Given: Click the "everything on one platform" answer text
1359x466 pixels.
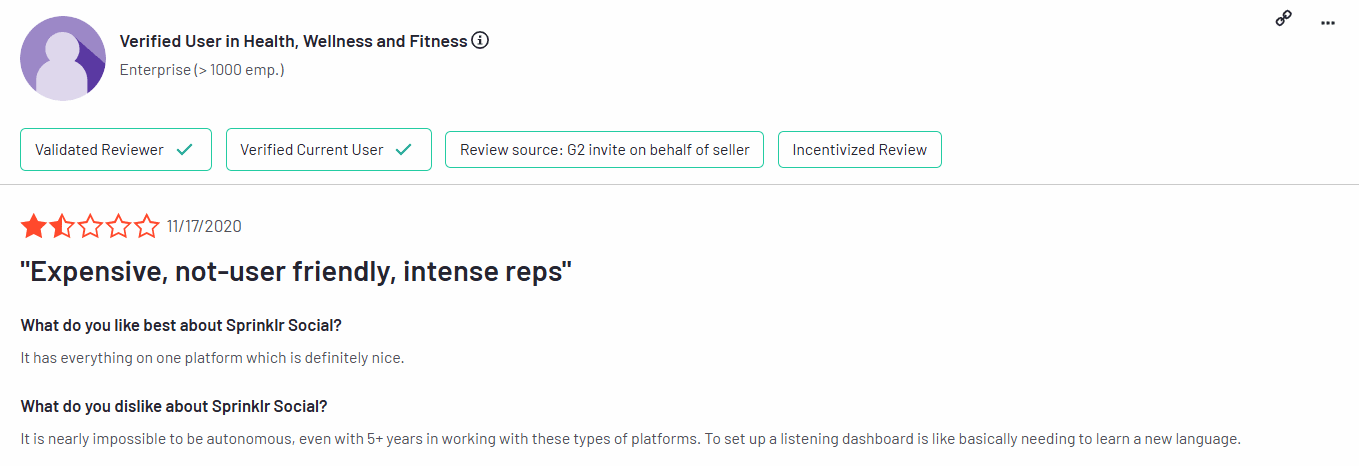Looking at the screenshot, I should click(x=212, y=357).
